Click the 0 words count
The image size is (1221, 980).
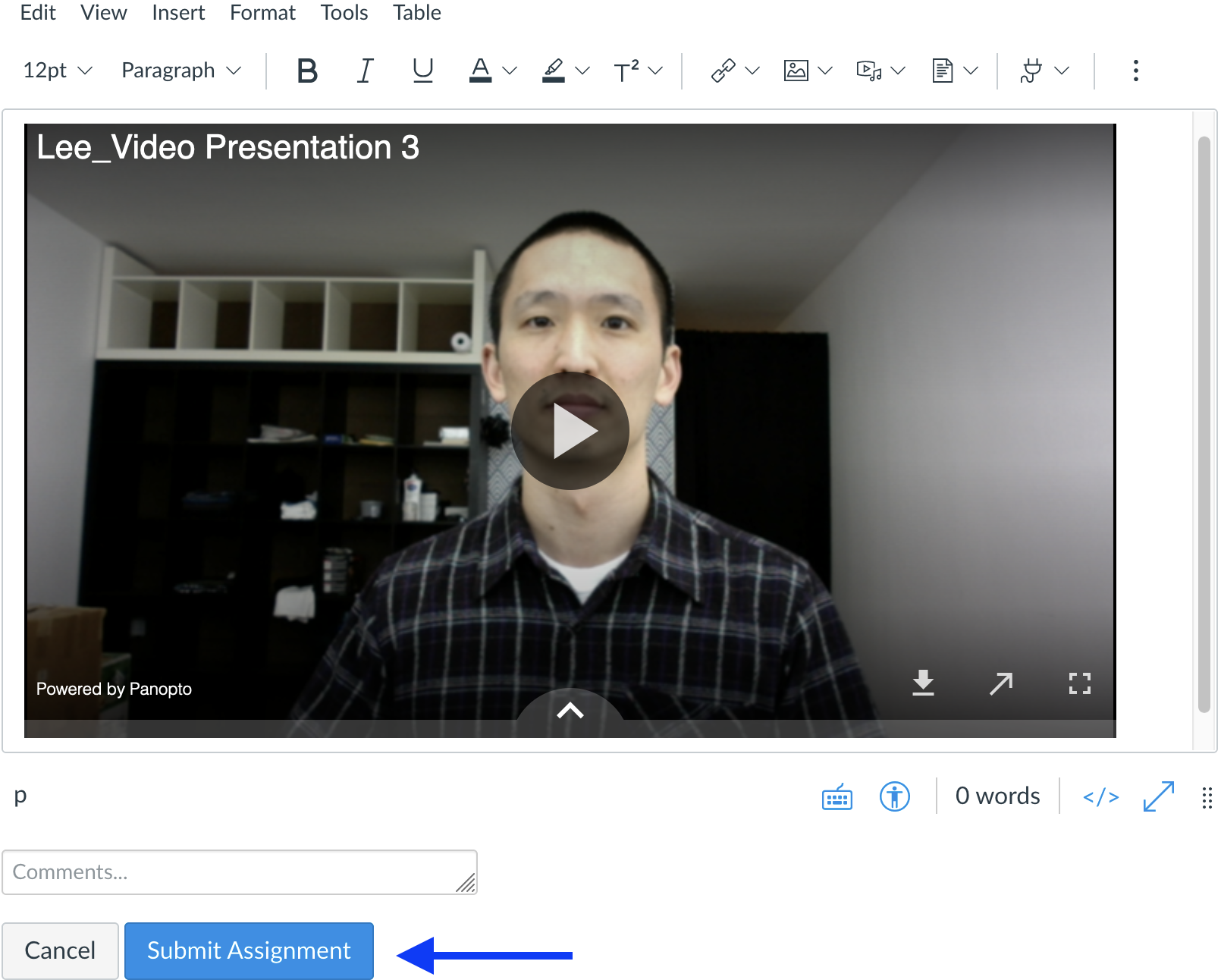997,796
